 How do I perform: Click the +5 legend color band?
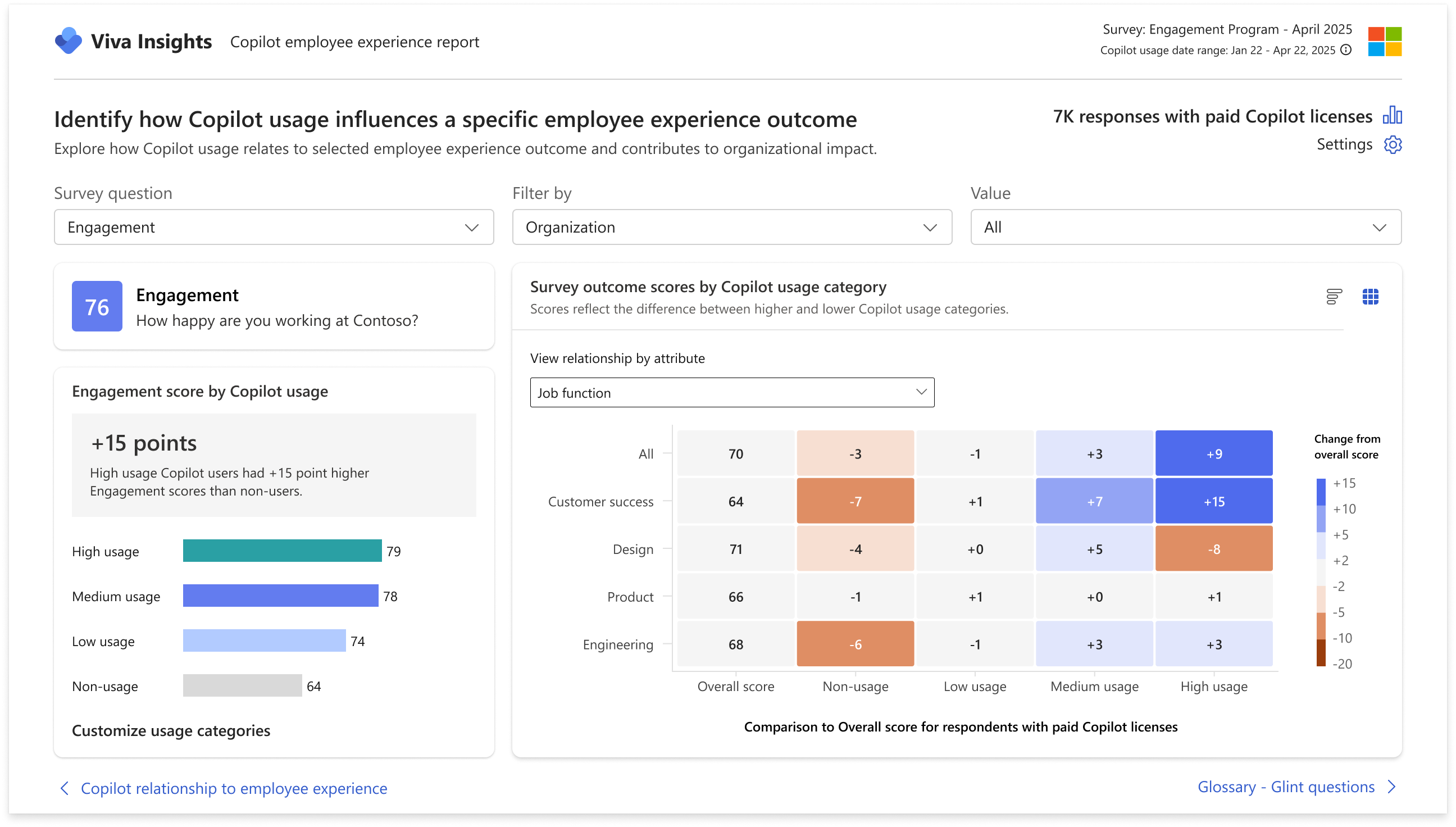[1321, 546]
